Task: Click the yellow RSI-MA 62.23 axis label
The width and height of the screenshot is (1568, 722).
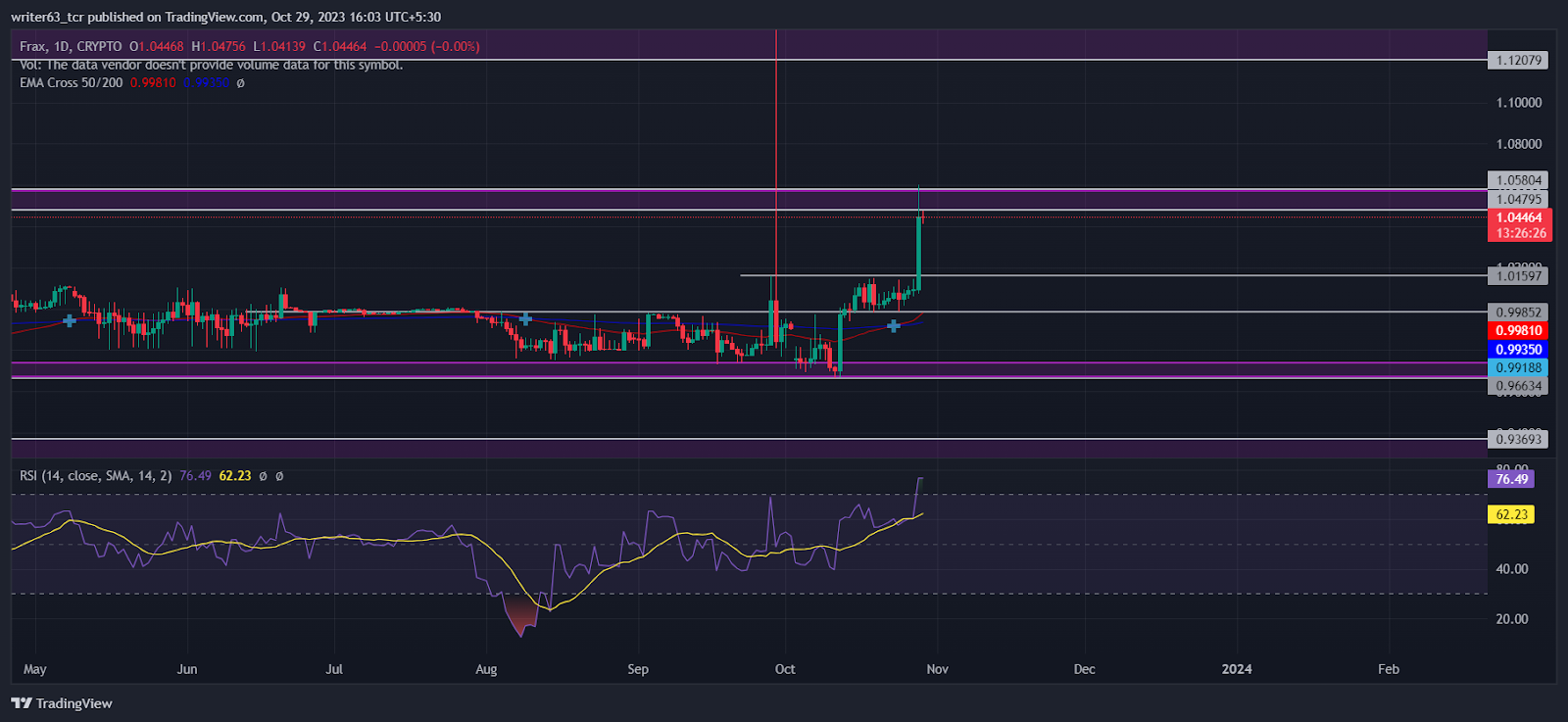Action: [x=1511, y=514]
